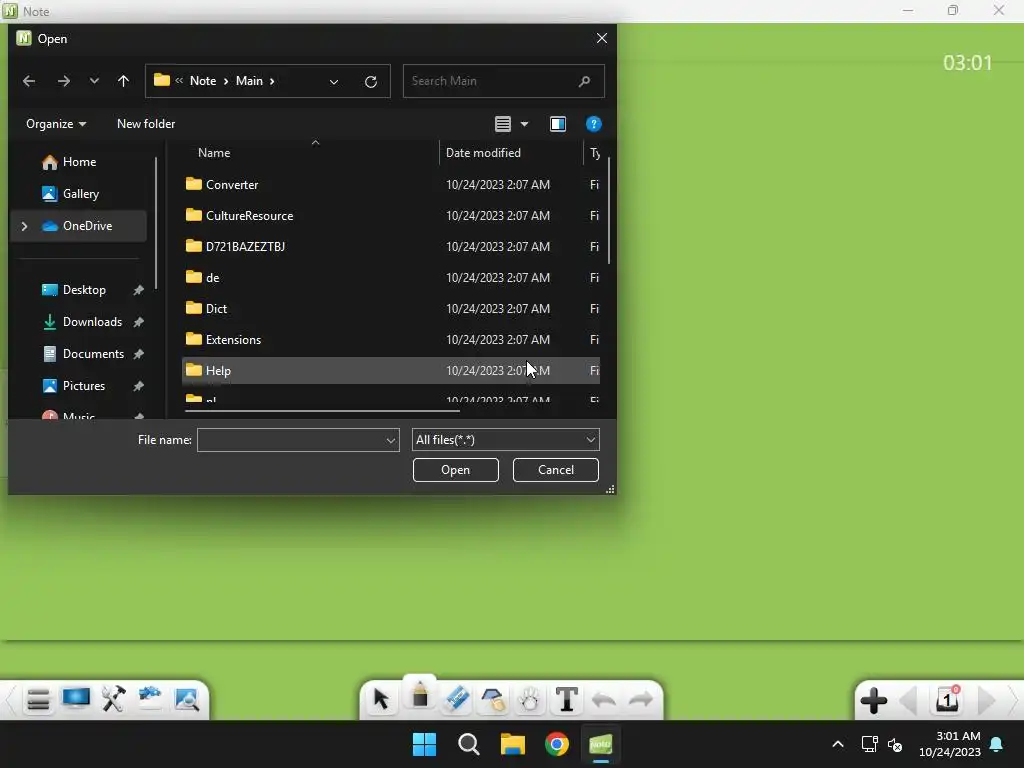Select Gallery in navigation pane
The width and height of the screenshot is (1024, 768).
(80, 194)
